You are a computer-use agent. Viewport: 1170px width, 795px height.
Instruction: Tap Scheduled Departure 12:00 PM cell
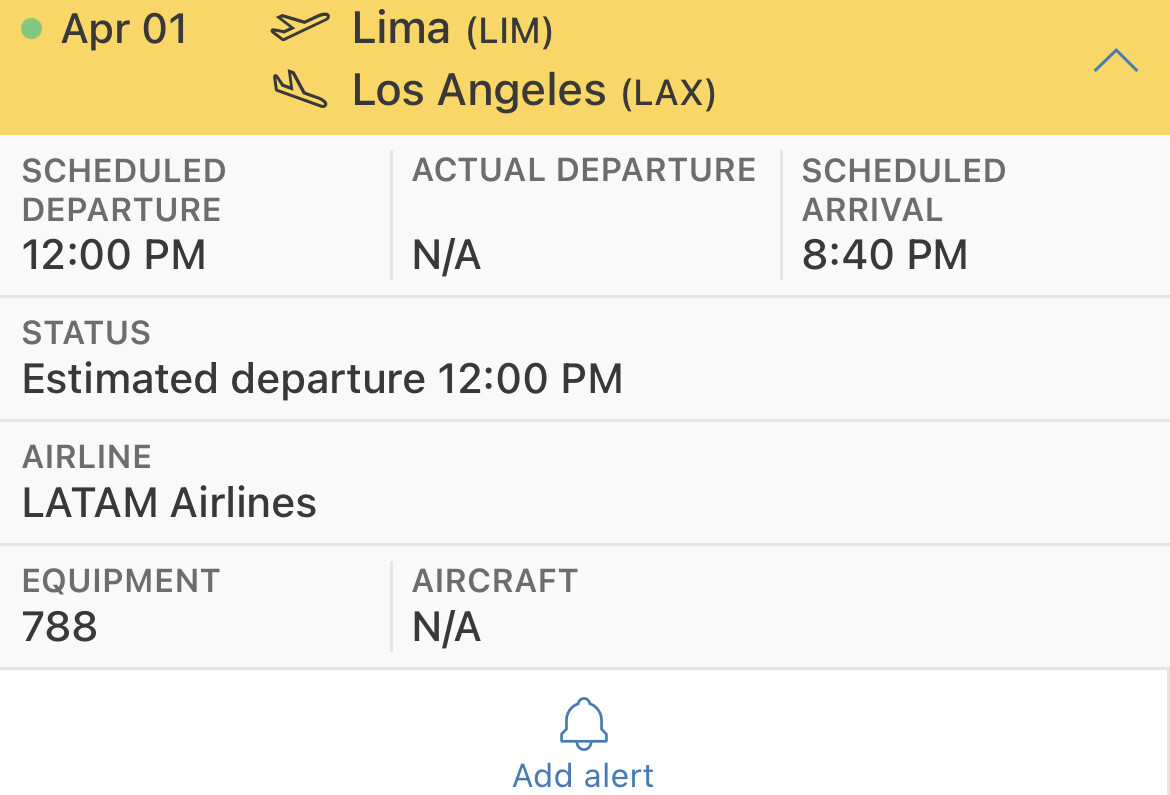tap(195, 215)
